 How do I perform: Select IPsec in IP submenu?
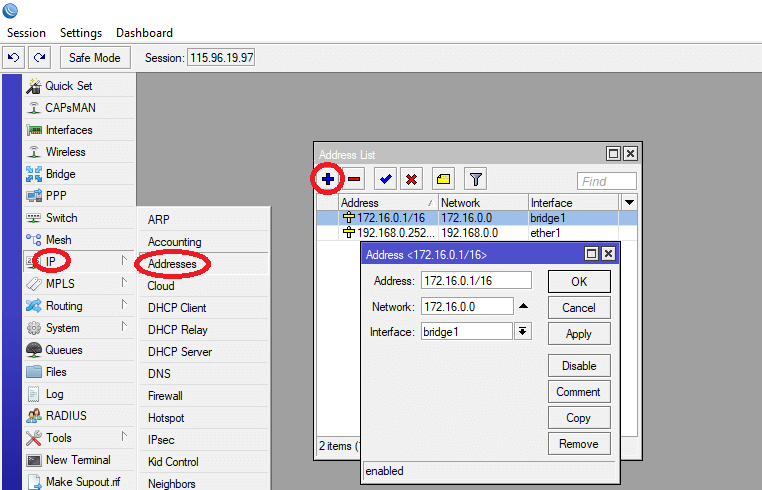pos(204,440)
